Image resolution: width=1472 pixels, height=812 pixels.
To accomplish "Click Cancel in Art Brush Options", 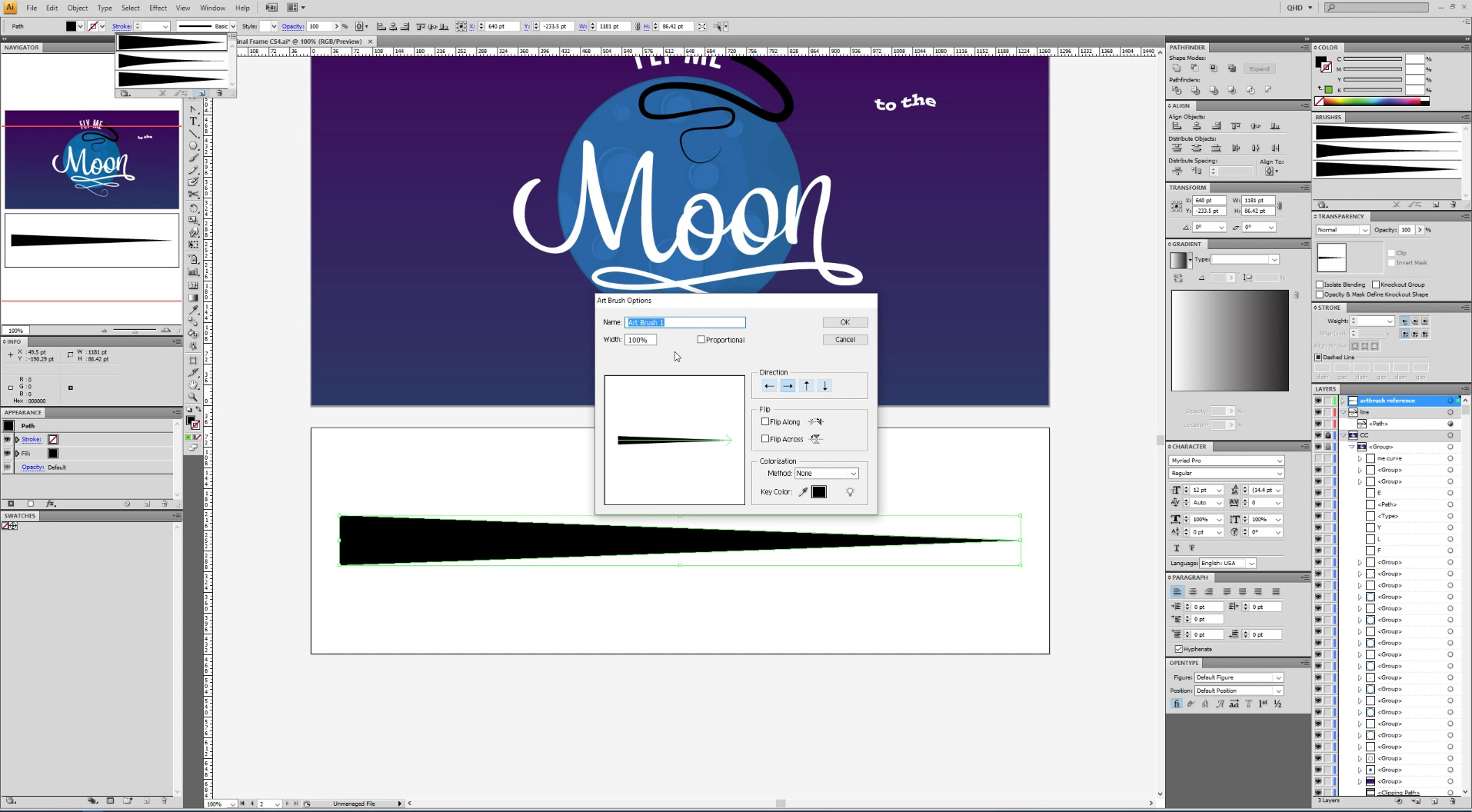I will point(844,339).
